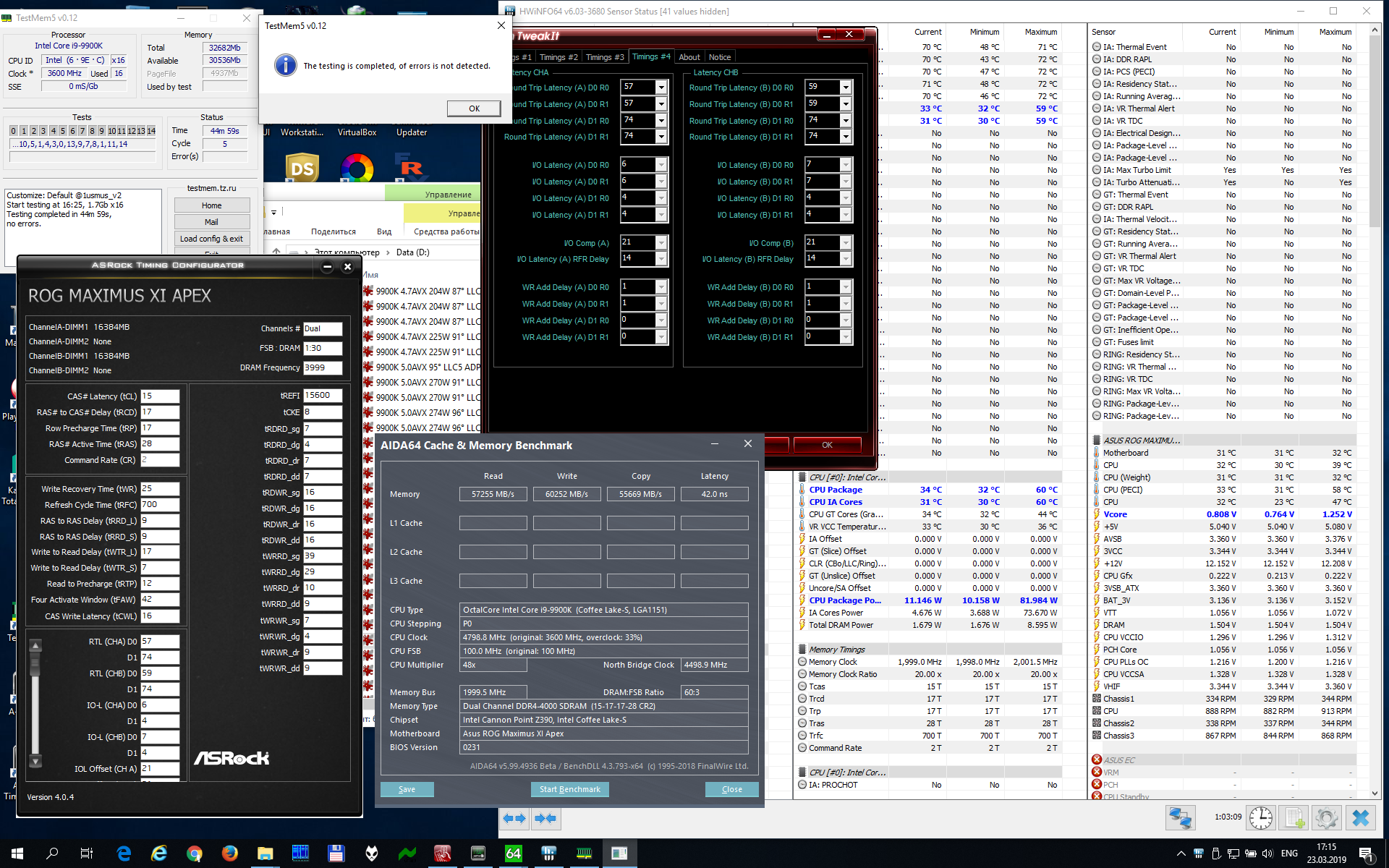The height and width of the screenshot is (868, 1389).
Task: Click HWiNFO logging sheet with plus icon
Action: coord(1295,818)
